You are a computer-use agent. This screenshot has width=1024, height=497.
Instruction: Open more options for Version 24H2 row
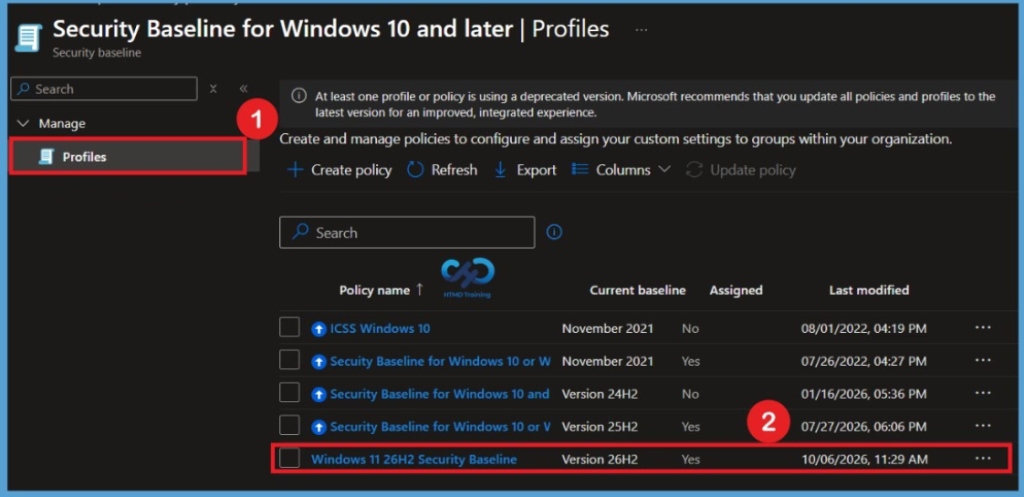coord(983,393)
